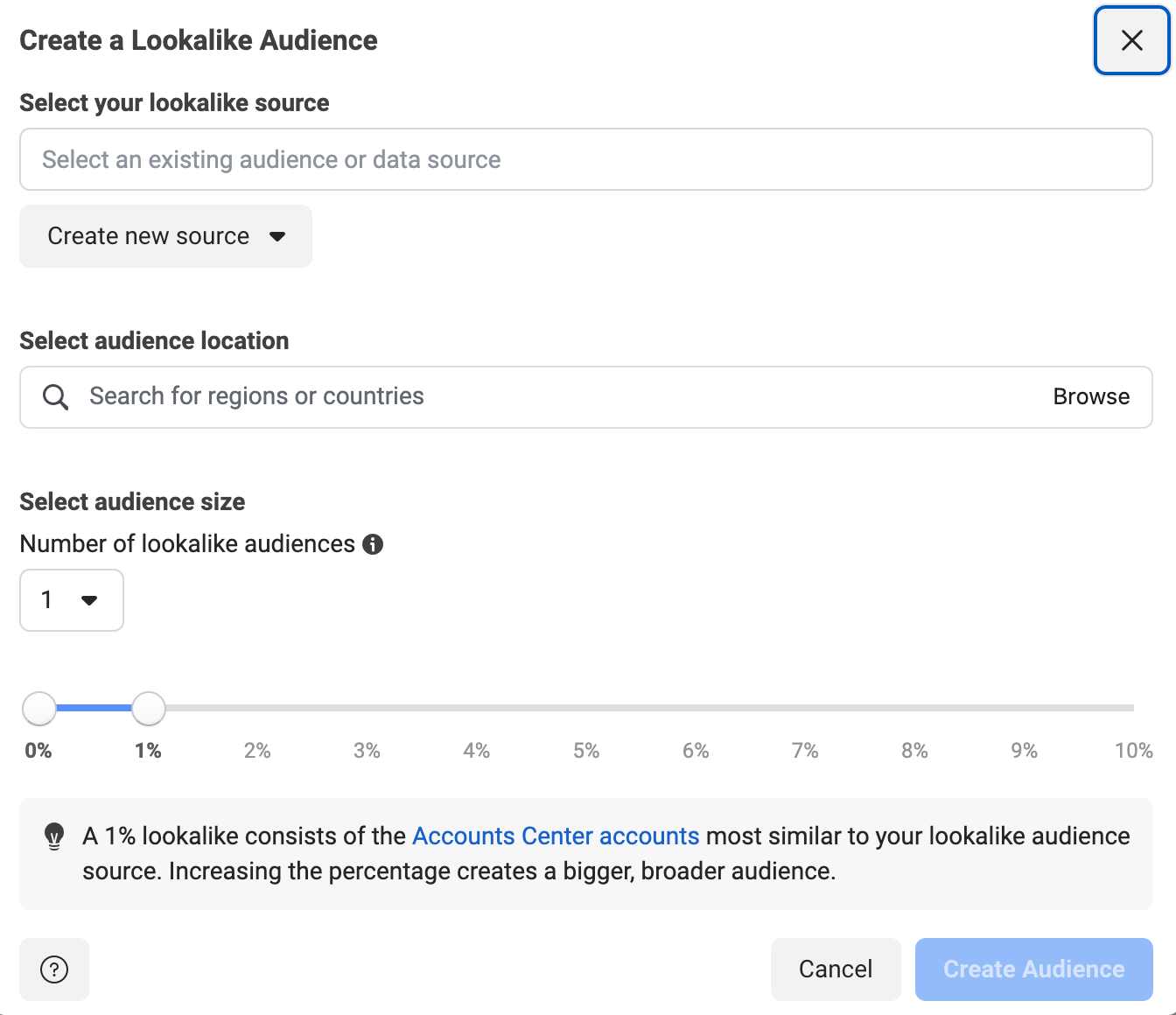Open the Create new source dropdown
1176x1015 pixels.
[165, 236]
